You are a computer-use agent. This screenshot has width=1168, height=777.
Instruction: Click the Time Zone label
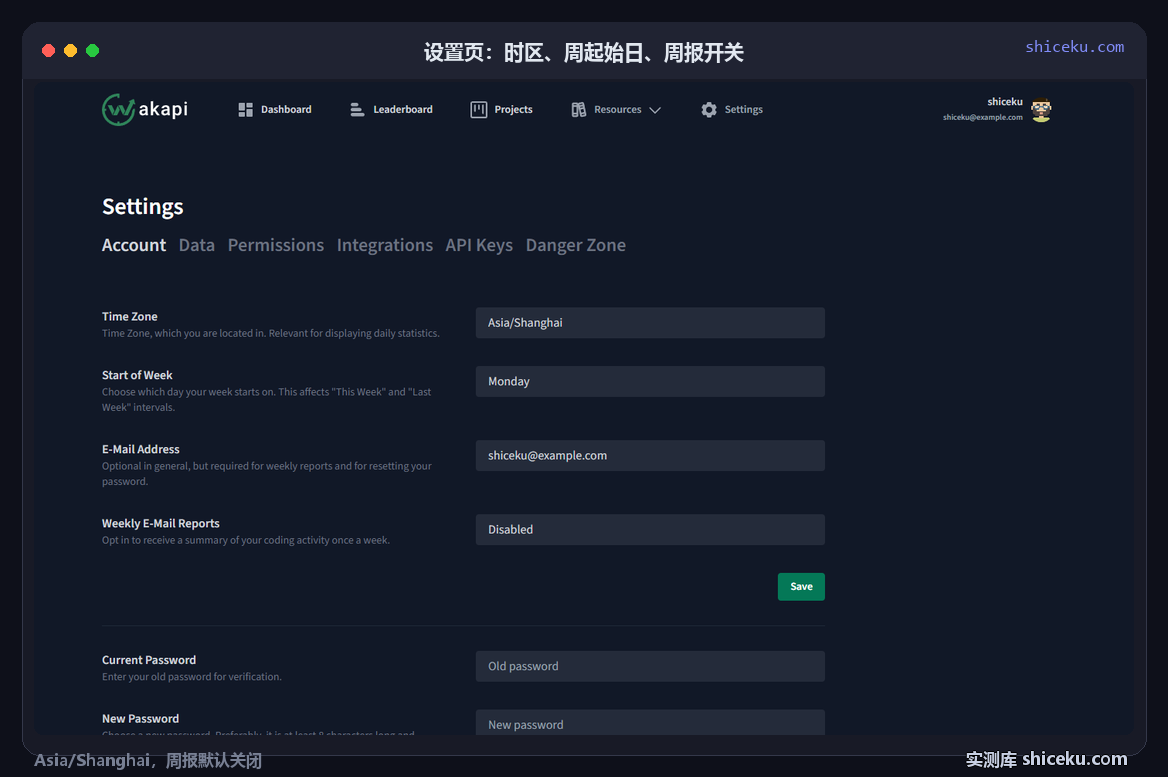coord(130,317)
